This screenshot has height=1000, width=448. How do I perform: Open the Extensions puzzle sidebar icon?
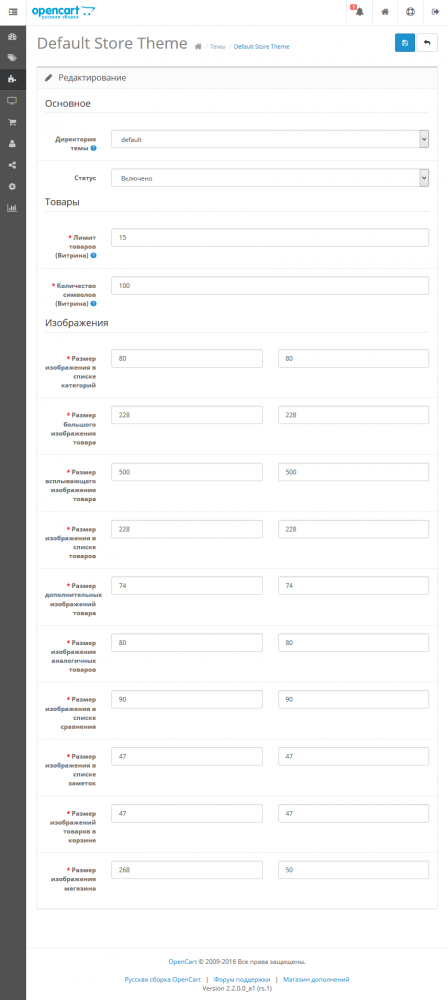13,79
